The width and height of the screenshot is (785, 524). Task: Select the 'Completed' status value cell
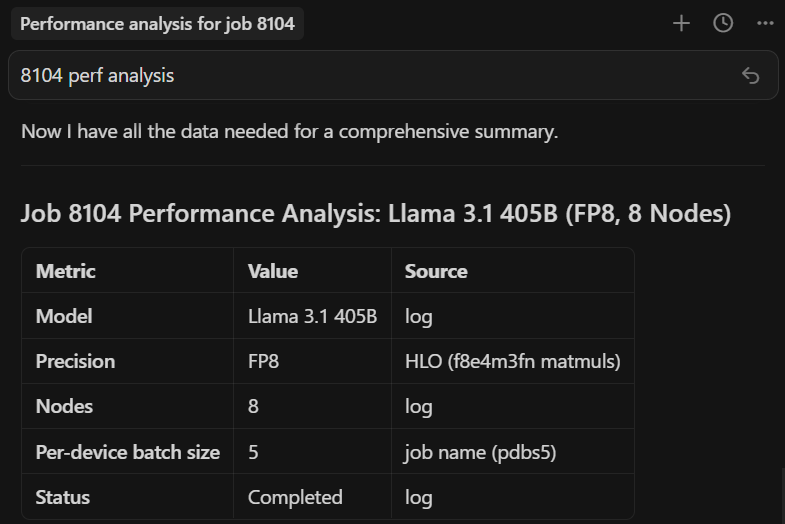point(295,497)
